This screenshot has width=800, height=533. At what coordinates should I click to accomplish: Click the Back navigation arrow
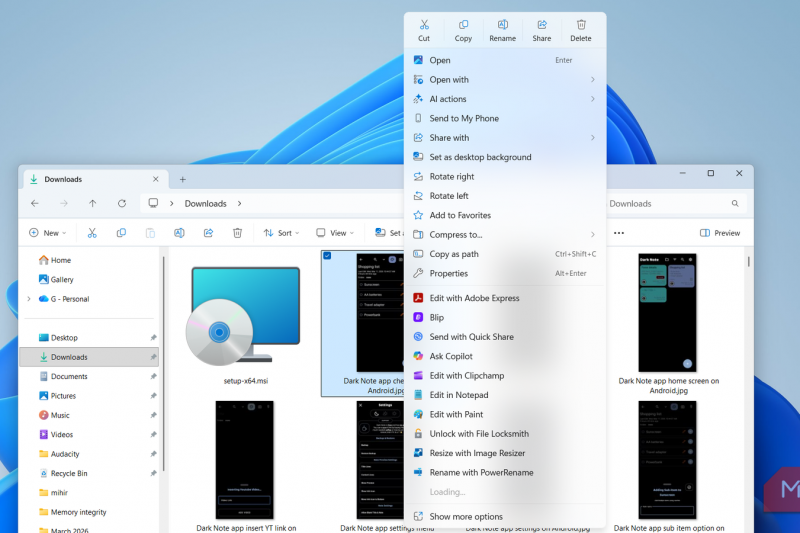tap(35, 204)
